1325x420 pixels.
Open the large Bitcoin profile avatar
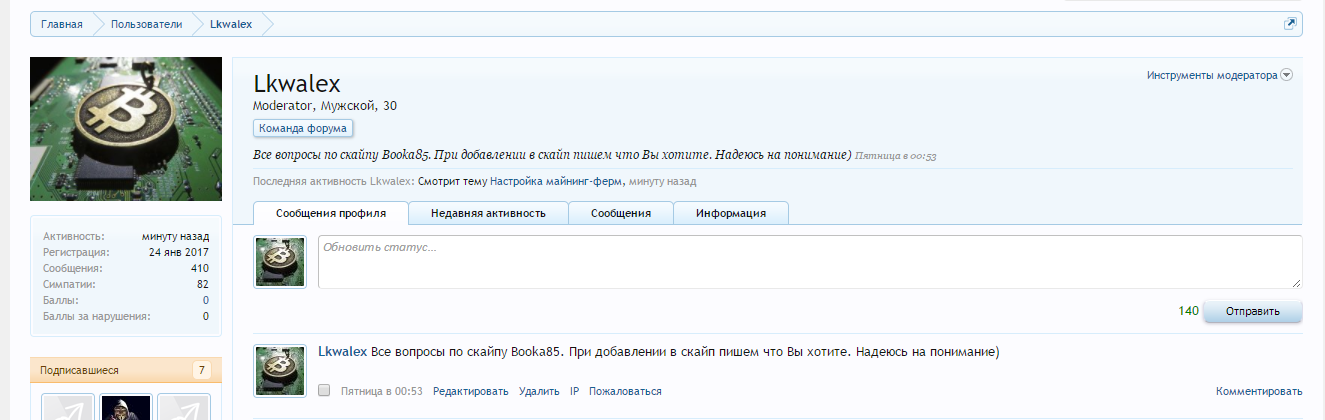(x=126, y=129)
